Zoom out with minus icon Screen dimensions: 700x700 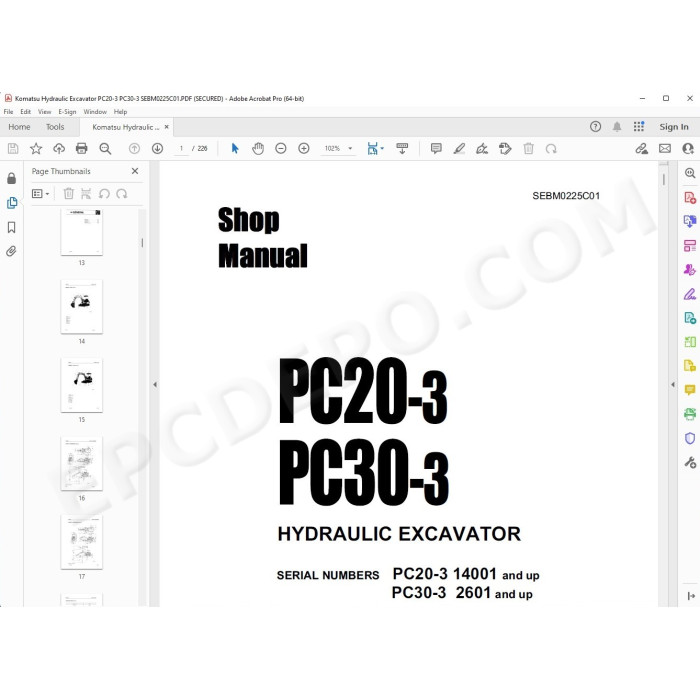281,149
